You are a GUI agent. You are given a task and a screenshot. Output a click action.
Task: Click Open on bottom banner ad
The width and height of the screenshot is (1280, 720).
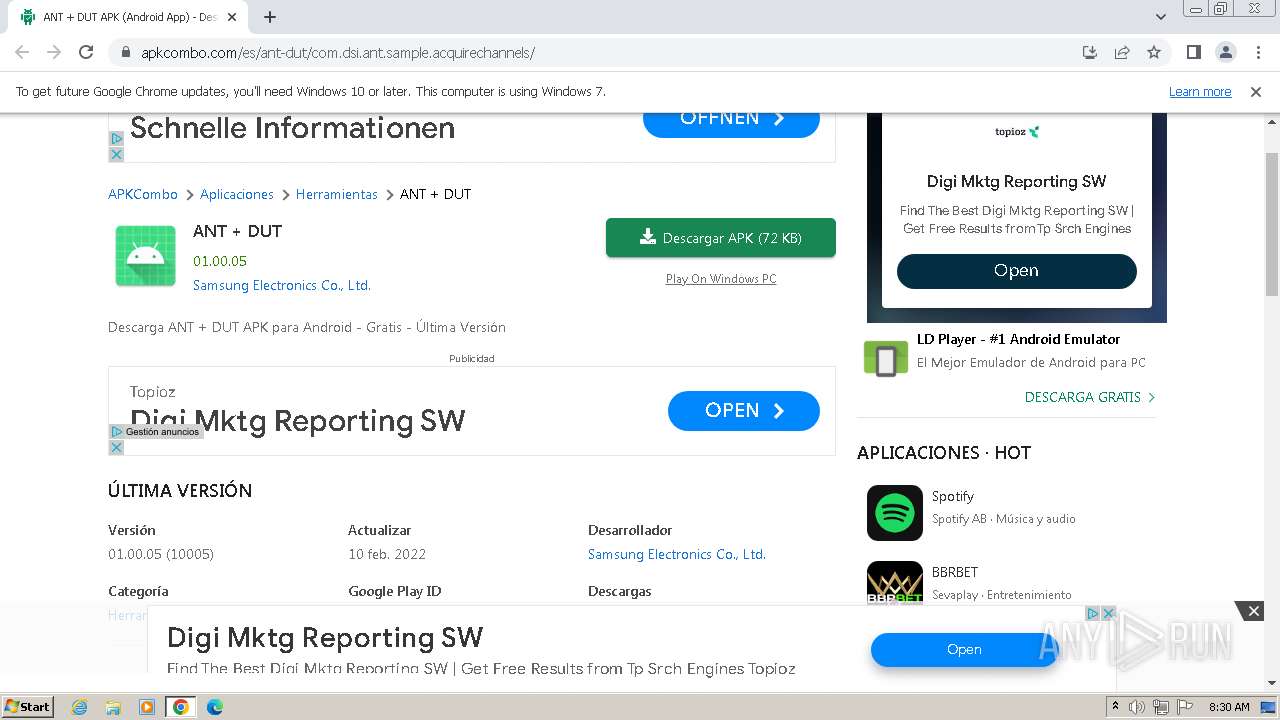[964, 650]
